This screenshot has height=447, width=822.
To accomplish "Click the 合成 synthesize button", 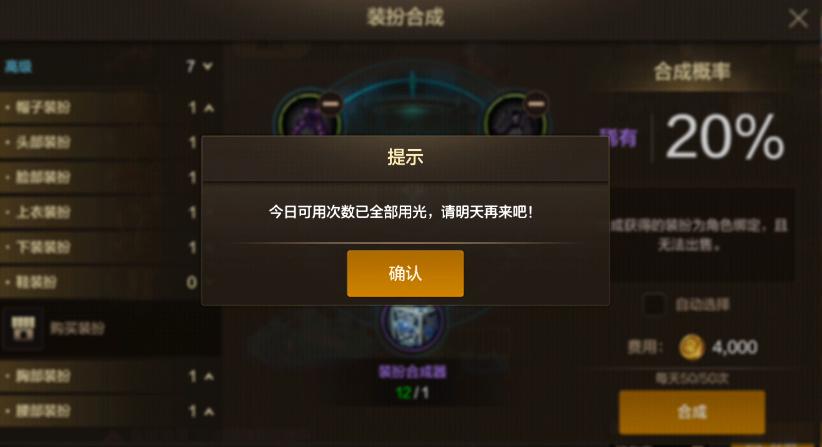I will 692,412.
